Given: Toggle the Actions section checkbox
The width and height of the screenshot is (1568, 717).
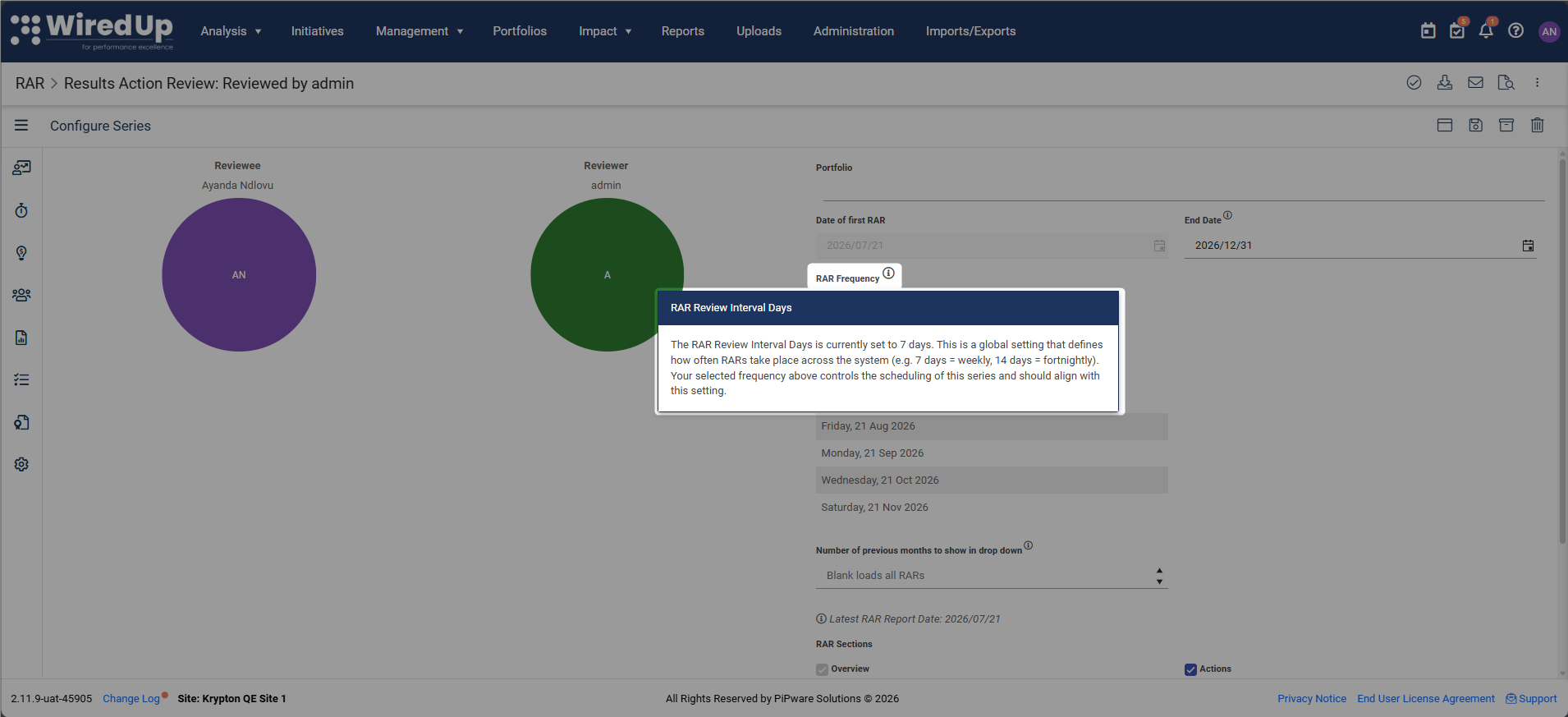Looking at the screenshot, I should (x=1190, y=669).
